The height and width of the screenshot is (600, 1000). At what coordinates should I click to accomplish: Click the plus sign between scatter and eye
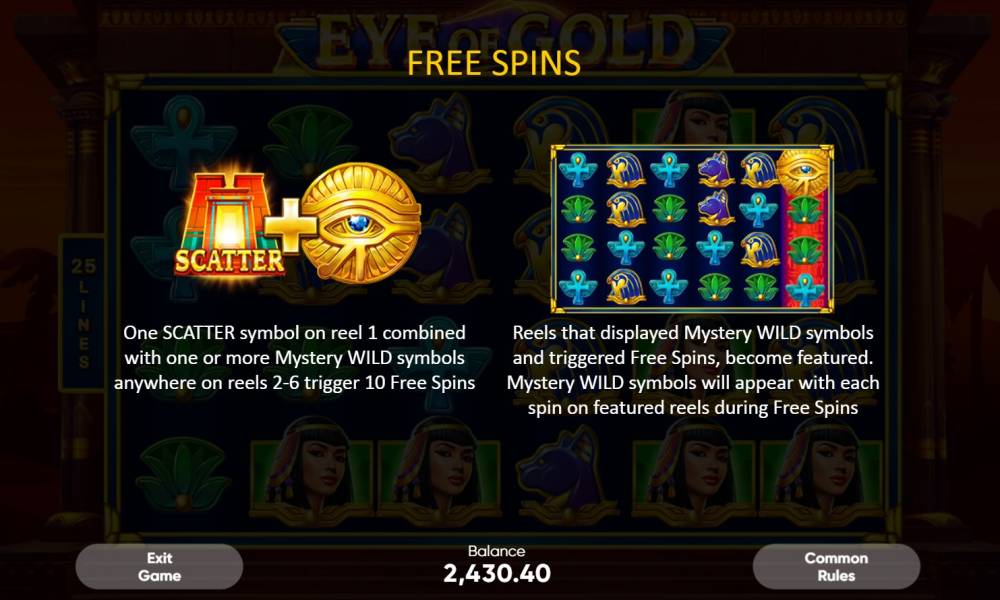tap(291, 226)
